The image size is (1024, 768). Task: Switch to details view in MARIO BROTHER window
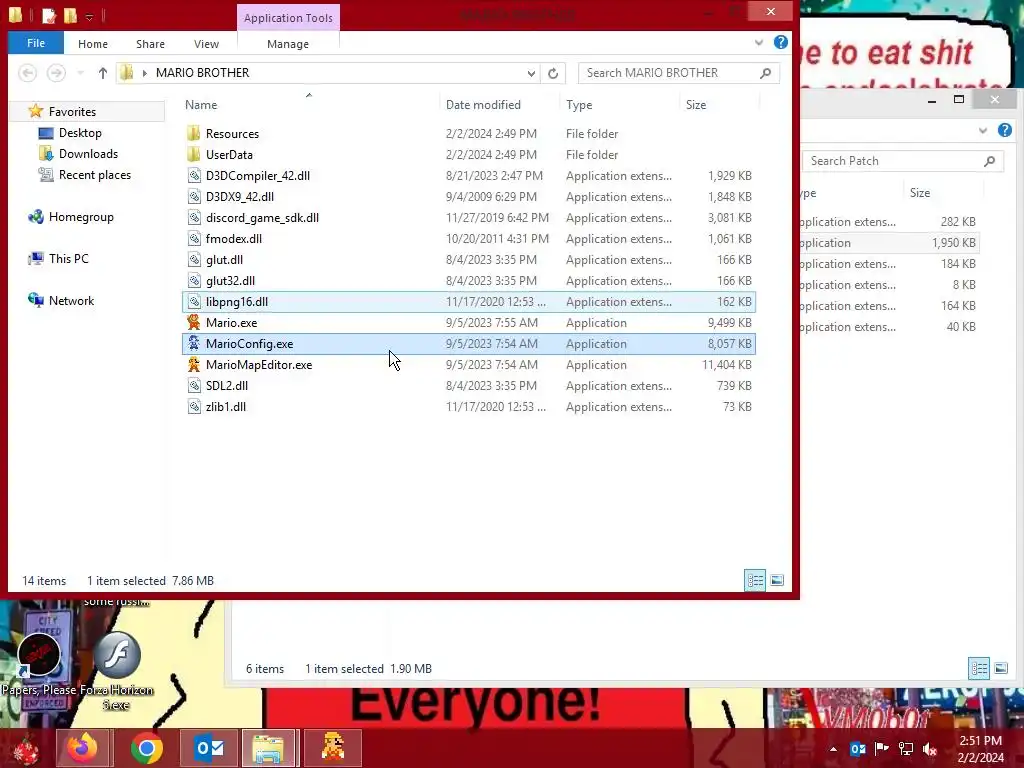click(x=756, y=580)
